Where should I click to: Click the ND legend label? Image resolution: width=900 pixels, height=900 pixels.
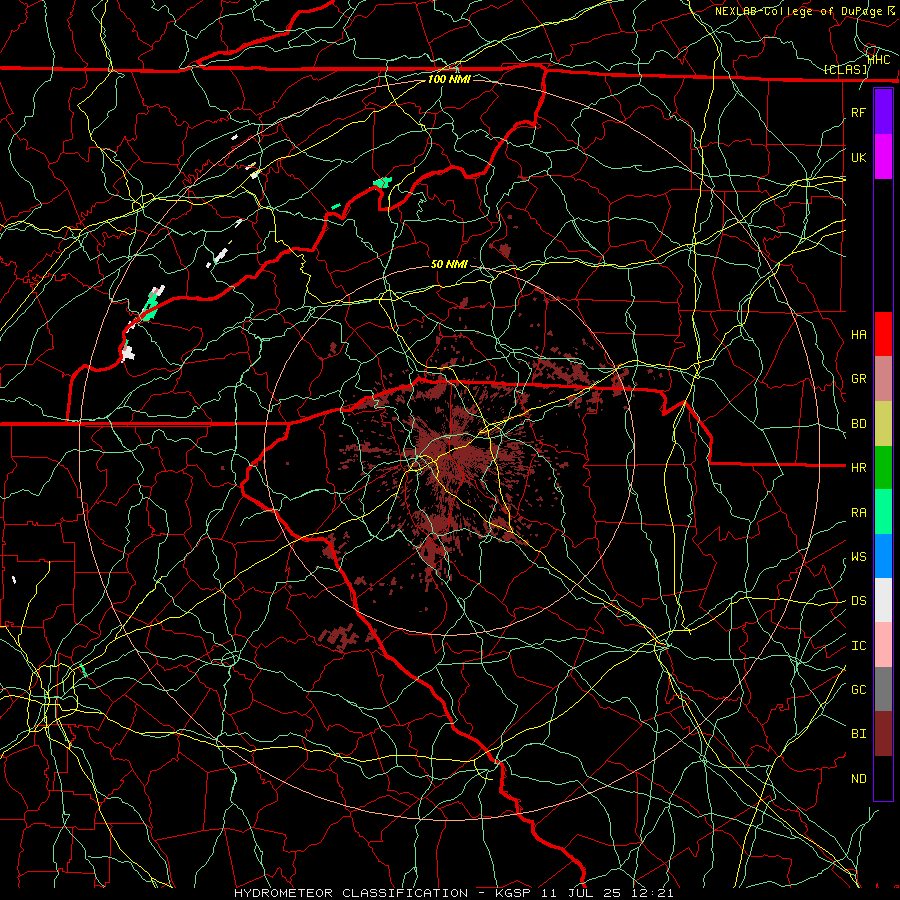point(858,778)
